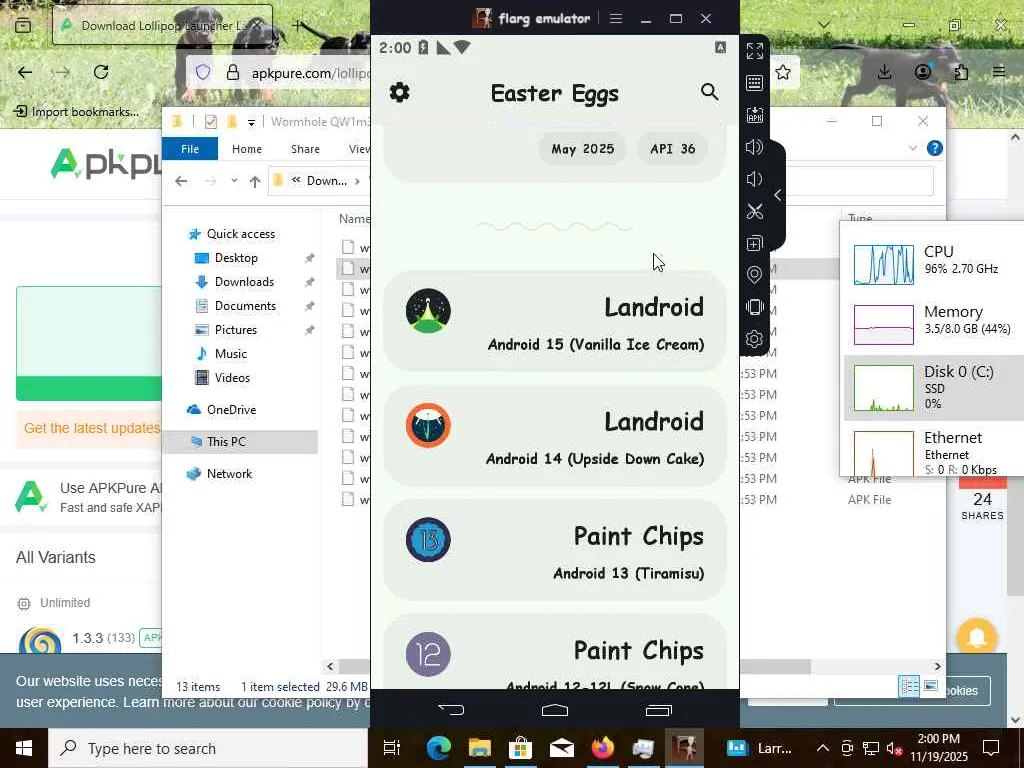Select Documents in navigation pane
The width and height of the screenshot is (1024, 768).
coord(245,306)
